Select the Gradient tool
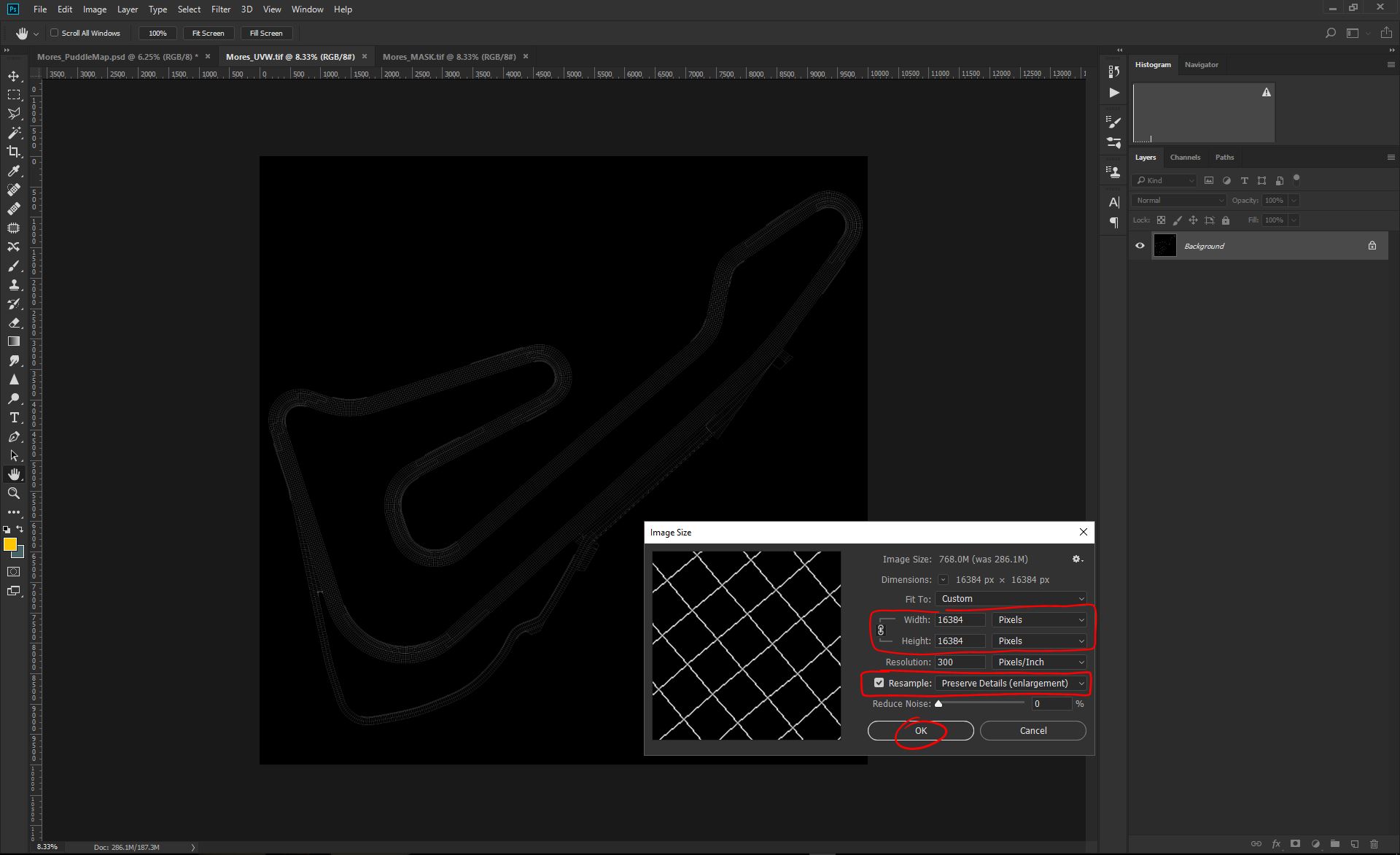 click(x=14, y=341)
